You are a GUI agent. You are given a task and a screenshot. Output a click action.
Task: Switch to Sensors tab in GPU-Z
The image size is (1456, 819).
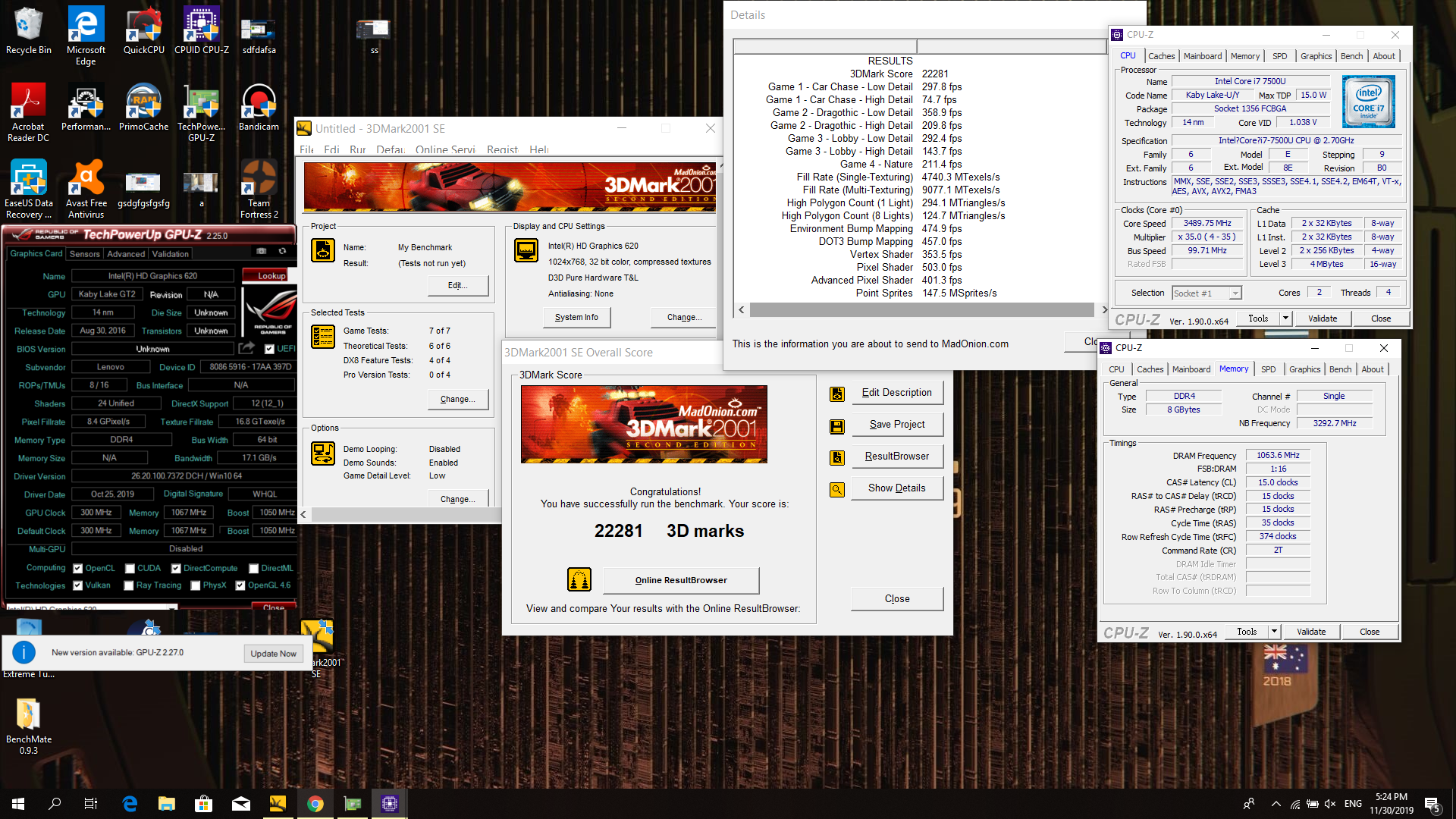[x=84, y=254]
